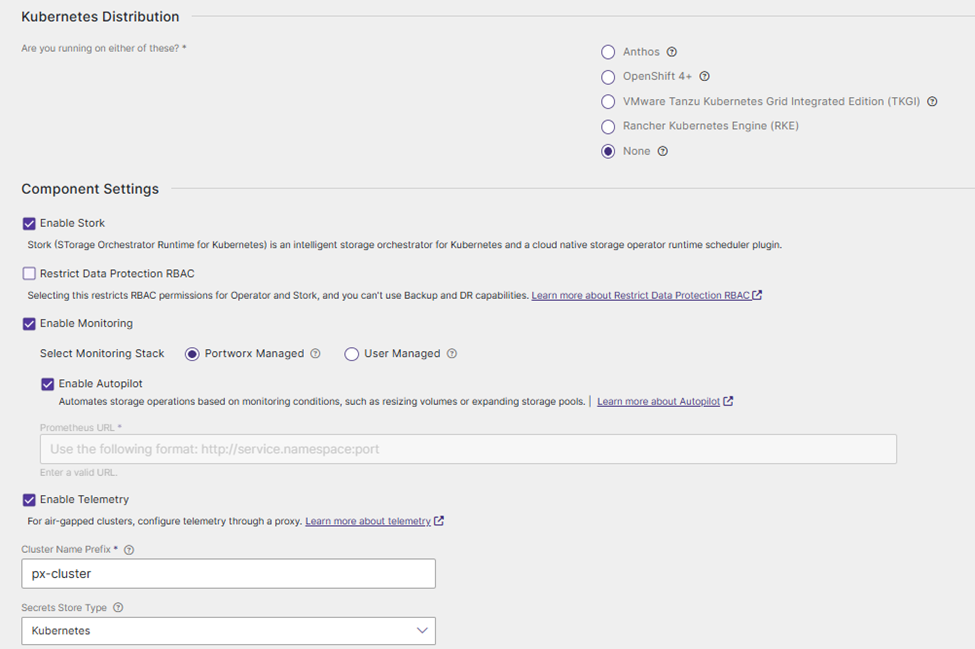Choose Rancher Kubernetes Engine (RKE)
The height and width of the screenshot is (649, 975).
(x=608, y=127)
